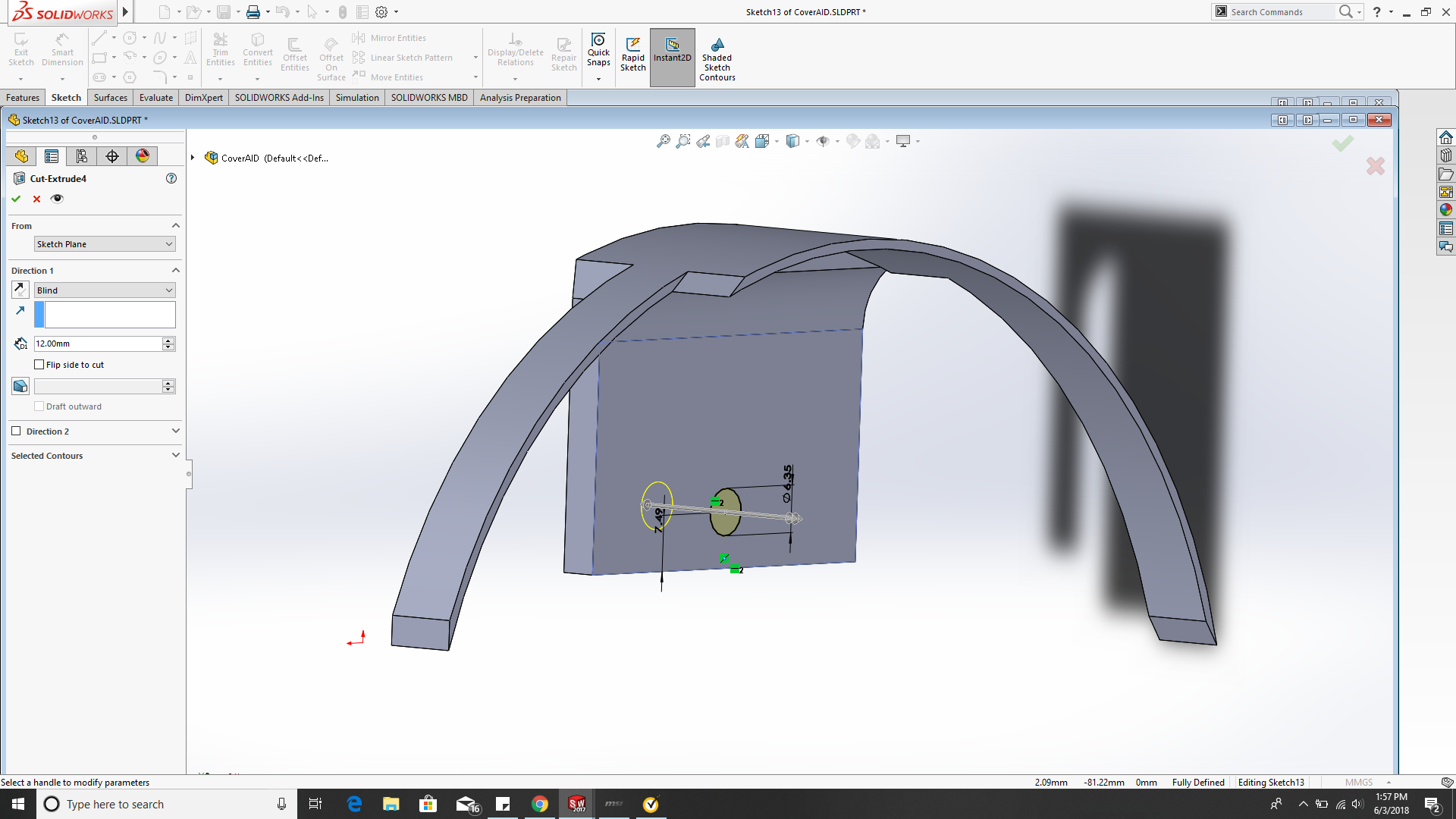The image size is (1456, 819).
Task: Cancel sketch with confirmation corner X
Action: tap(1376, 166)
